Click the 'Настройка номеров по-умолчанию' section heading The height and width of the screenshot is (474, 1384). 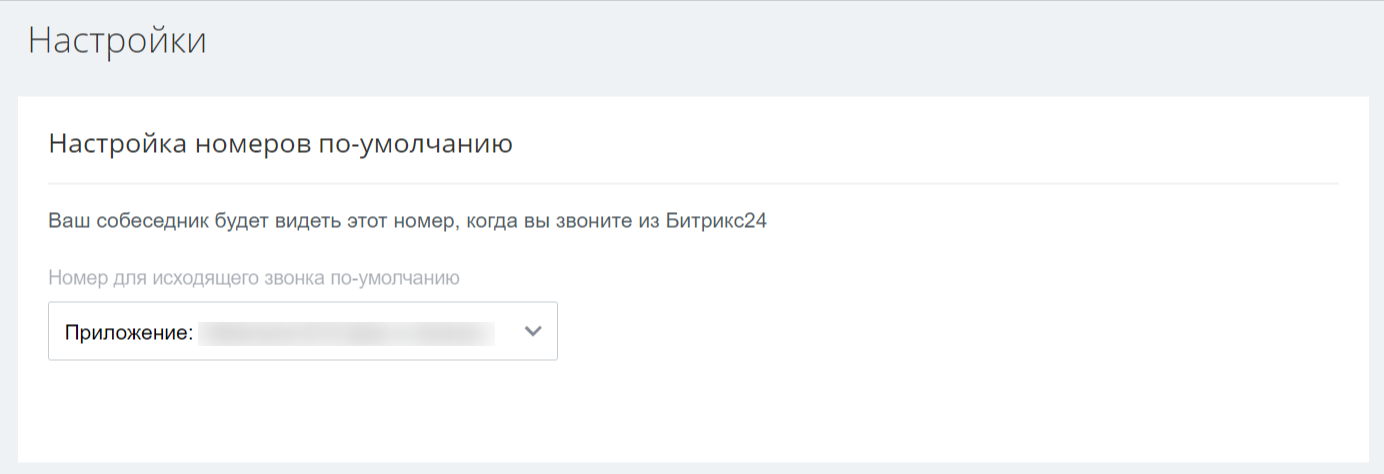(280, 144)
